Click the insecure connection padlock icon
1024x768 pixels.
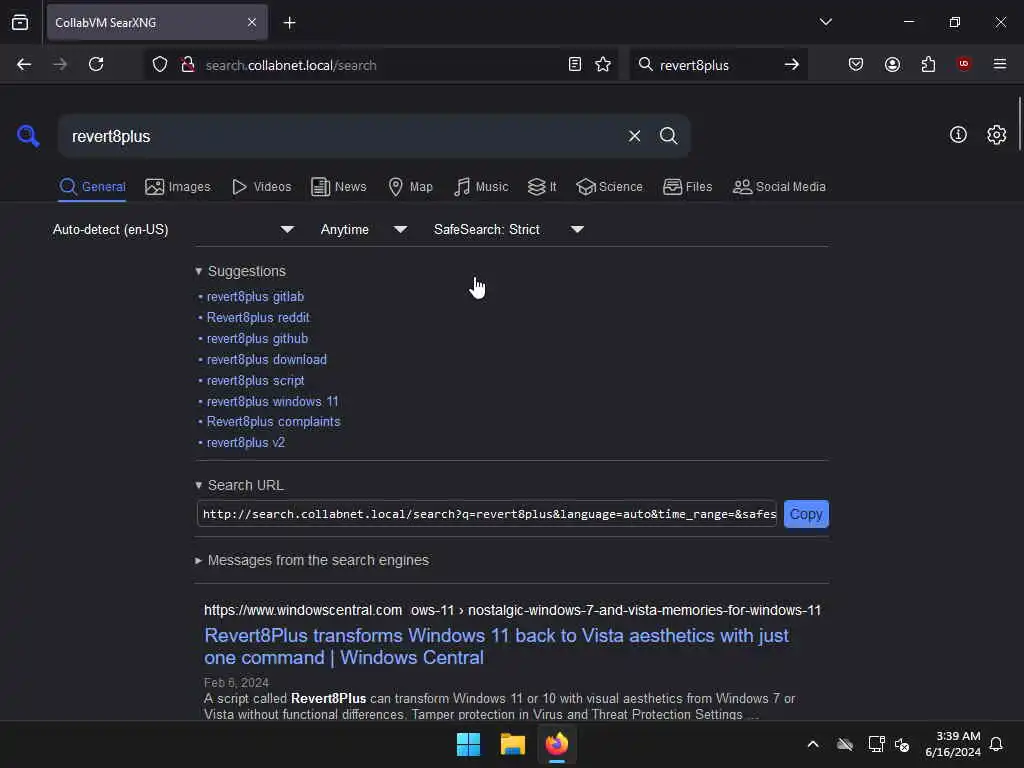[x=187, y=64]
